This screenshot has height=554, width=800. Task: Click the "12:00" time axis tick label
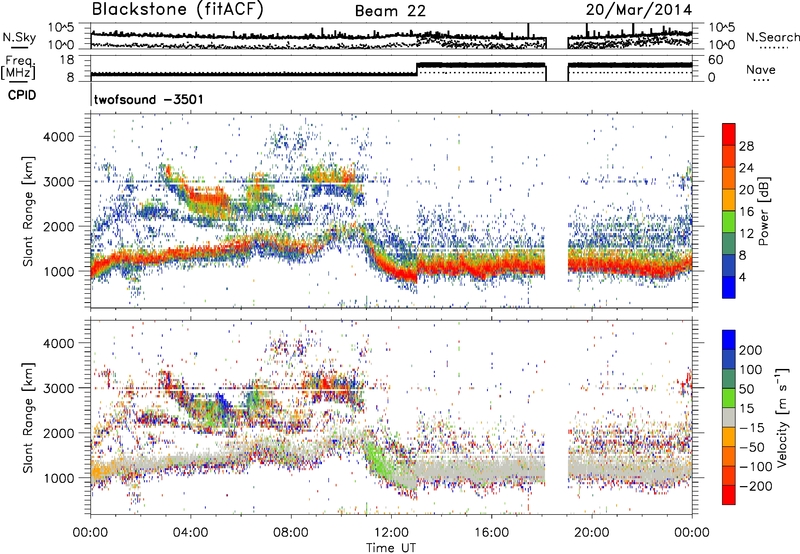point(391,533)
